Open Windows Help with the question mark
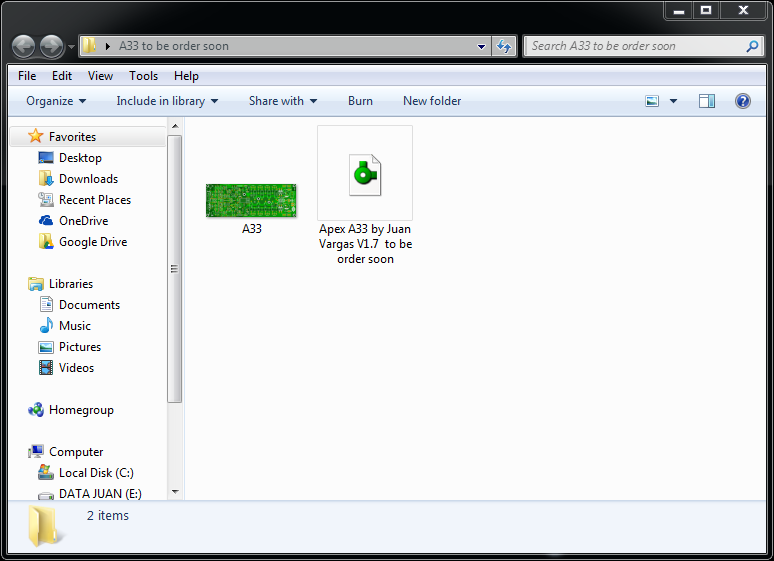 [x=742, y=101]
